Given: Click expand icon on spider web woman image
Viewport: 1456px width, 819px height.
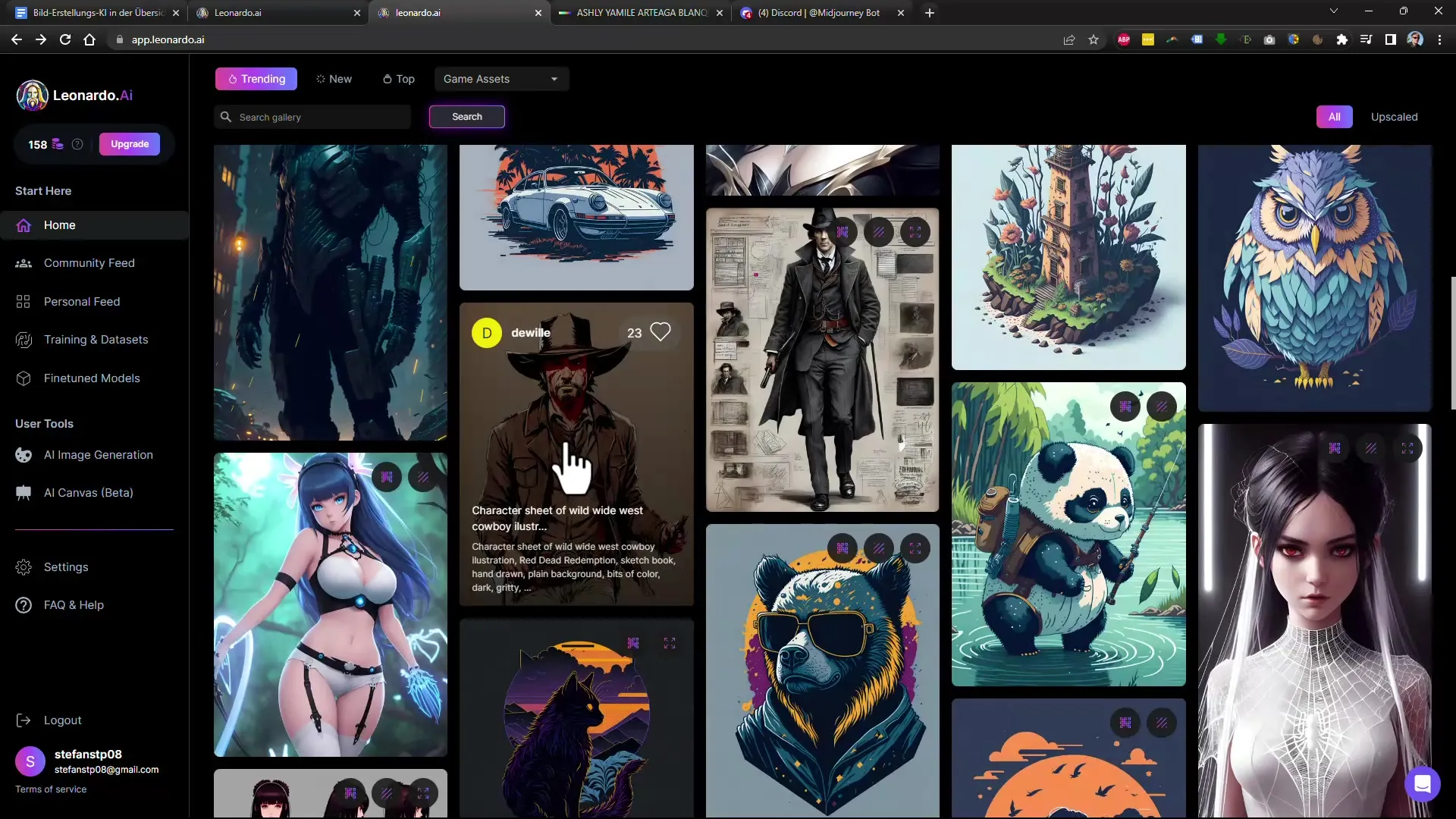Looking at the screenshot, I should pos(1407,449).
